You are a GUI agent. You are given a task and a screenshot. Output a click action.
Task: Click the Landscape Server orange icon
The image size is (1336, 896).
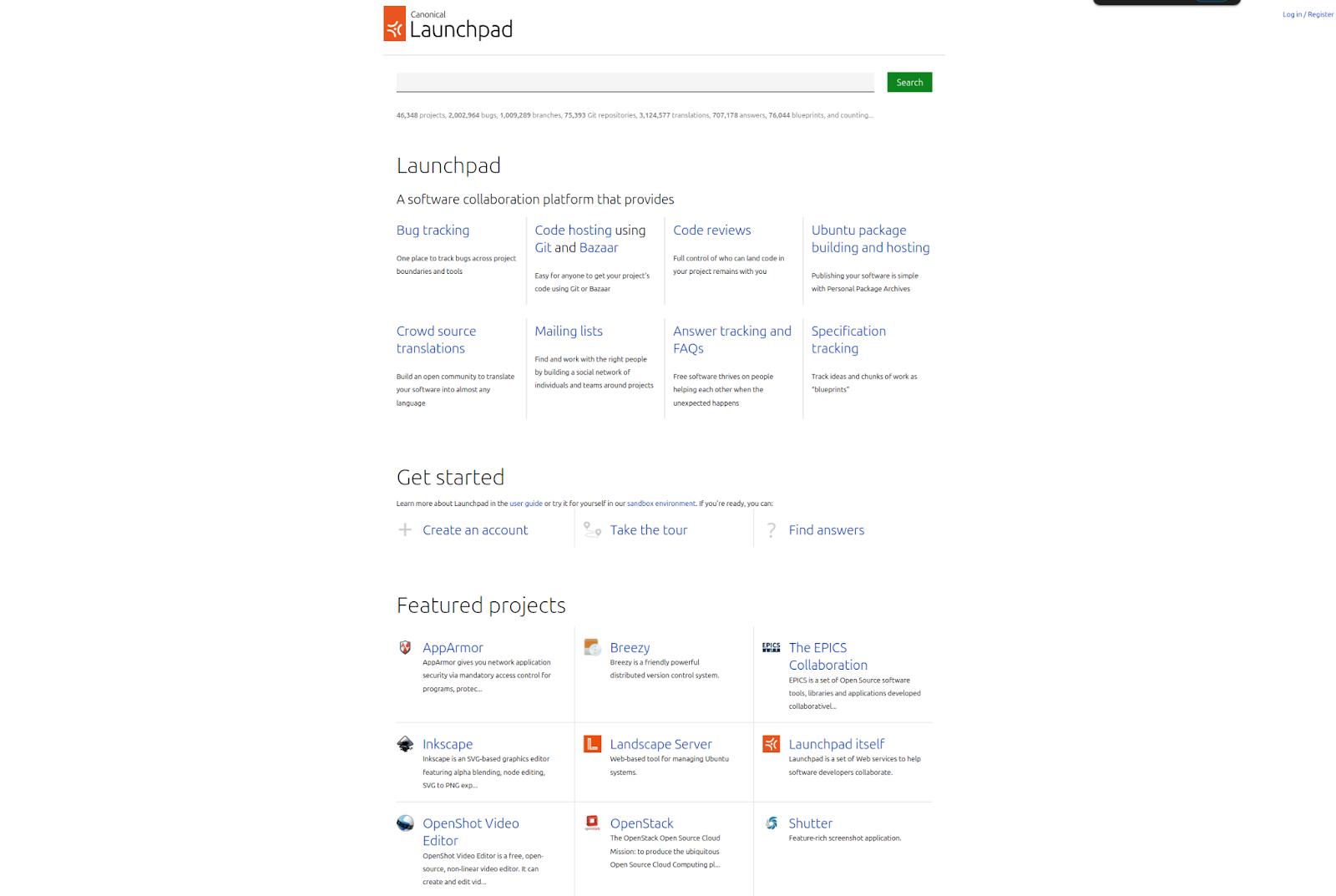[592, 744]
